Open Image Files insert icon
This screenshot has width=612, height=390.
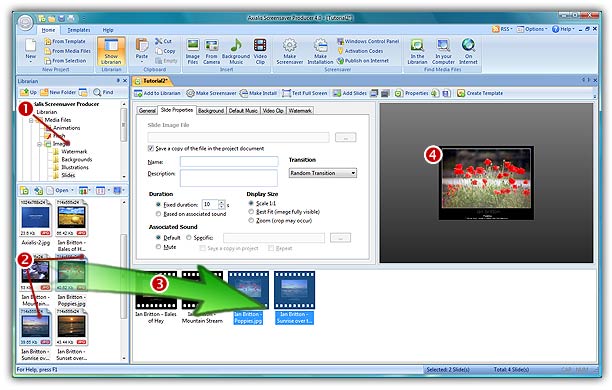193,51
